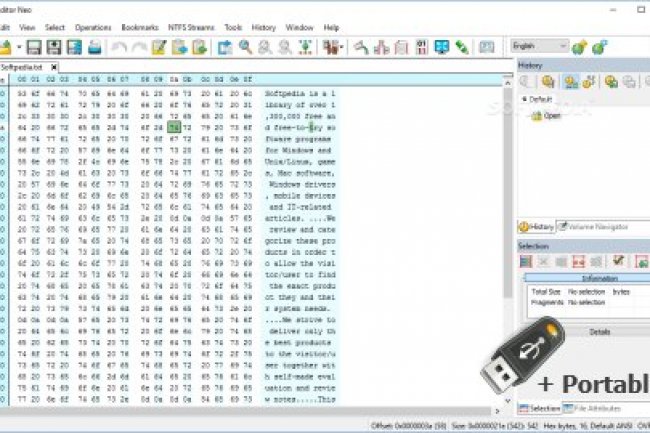Select the Softpedia.txt document tab

click(22, 67)
